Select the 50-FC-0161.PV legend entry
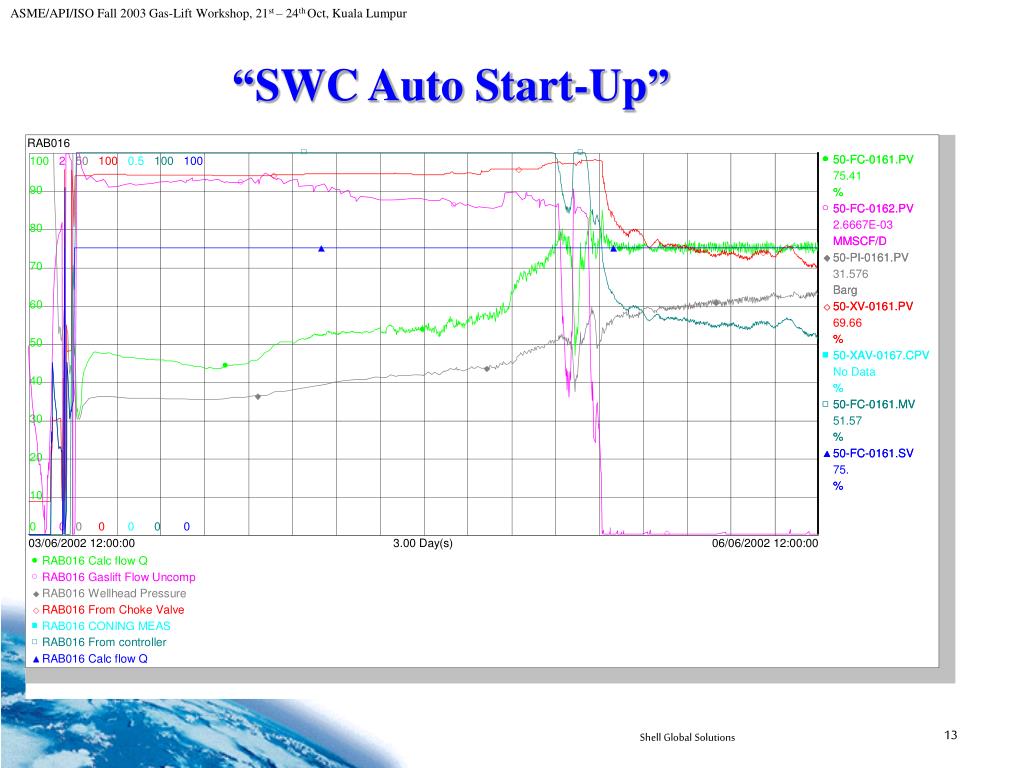 868,159
